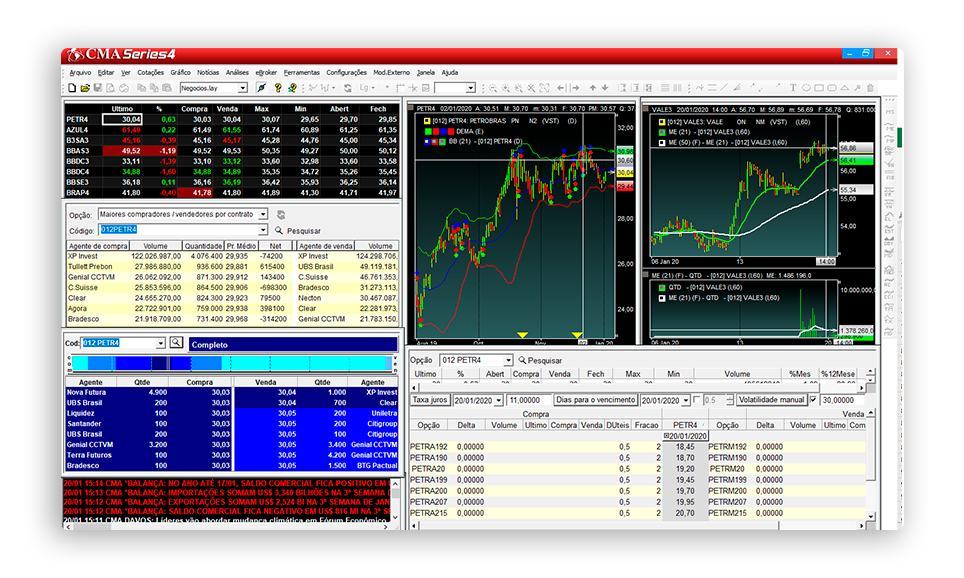Select the horizontal parallel lines tool
964x578 pixels.
coord(712,88)
